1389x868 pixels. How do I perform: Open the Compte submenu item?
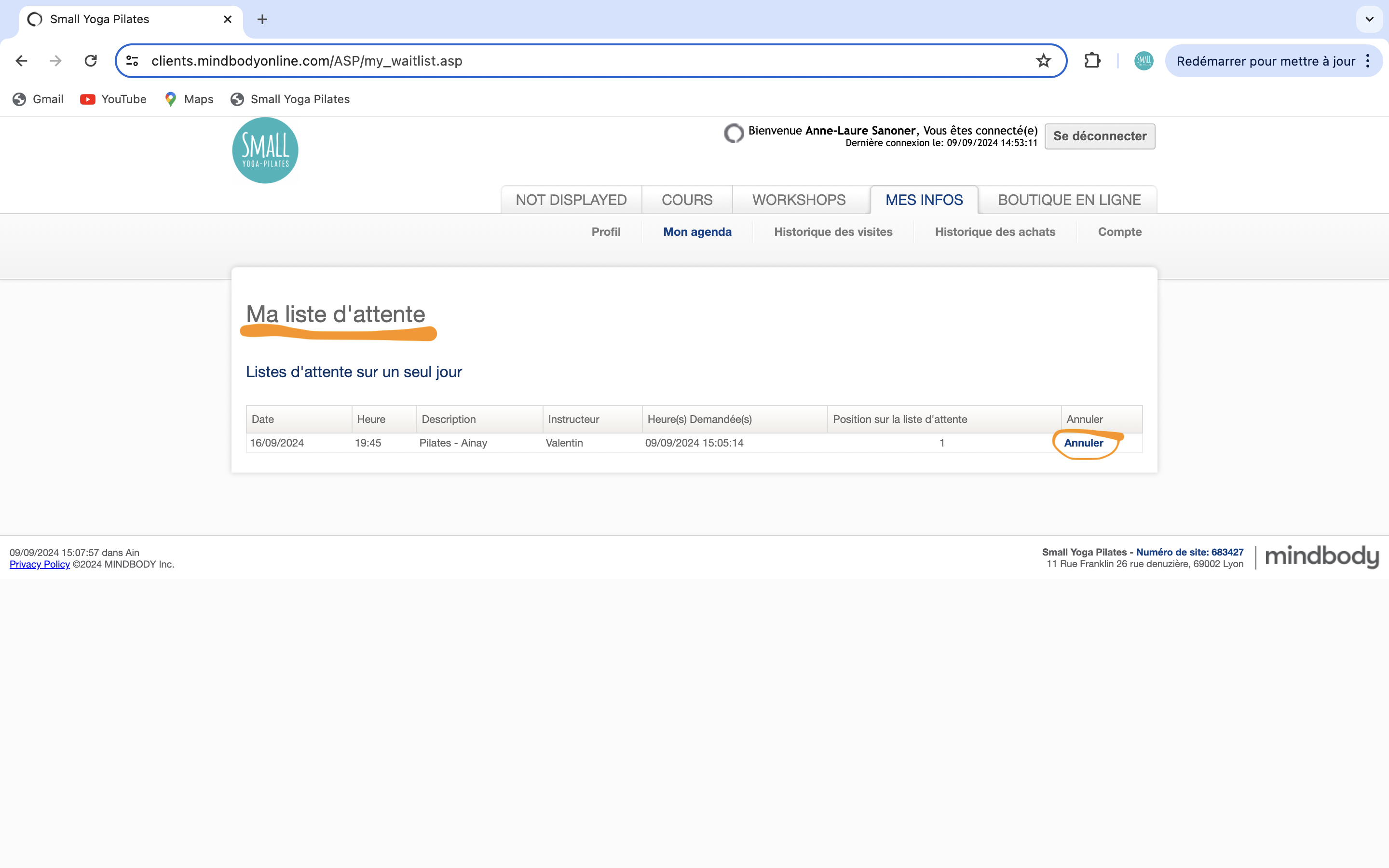click(1120, 232)
